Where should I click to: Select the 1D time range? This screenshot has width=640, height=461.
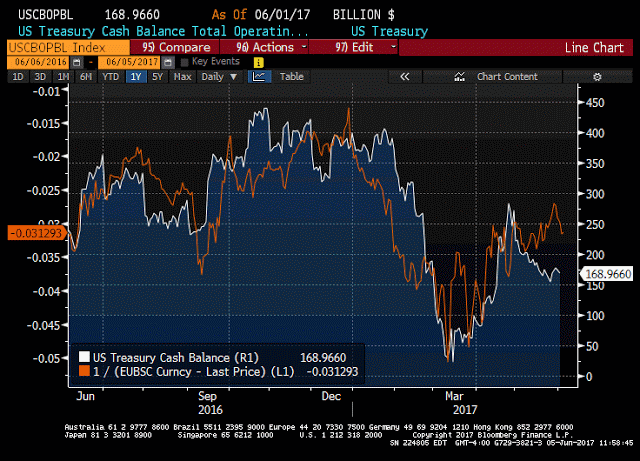tap(18, 77)
